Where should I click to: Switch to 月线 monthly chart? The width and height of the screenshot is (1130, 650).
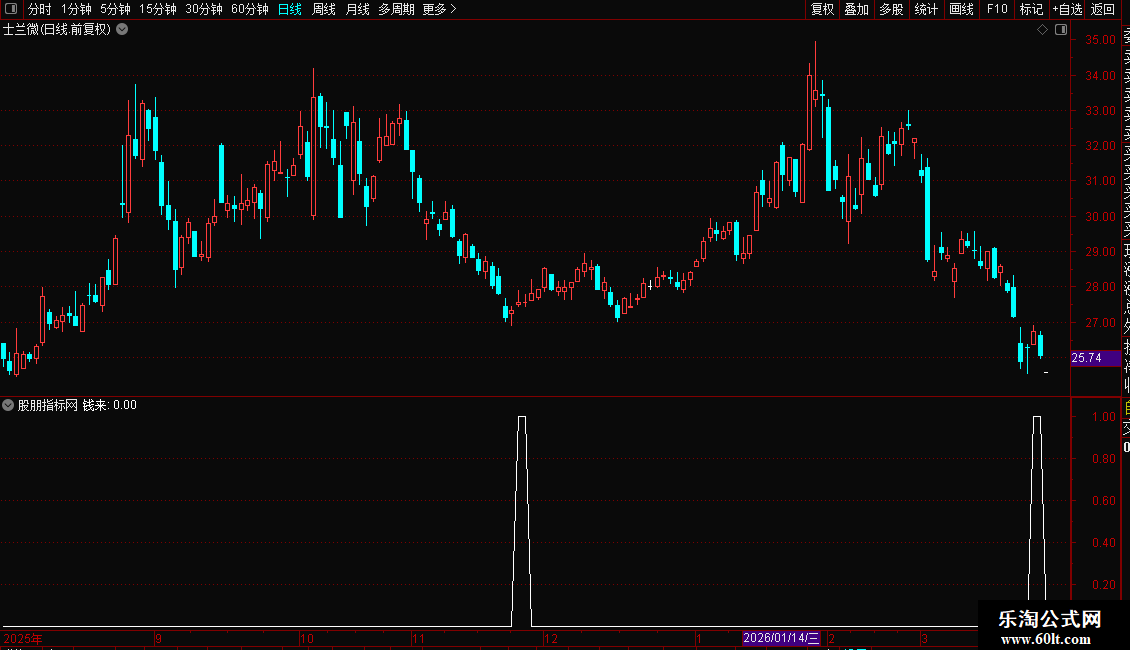[x=357, y=9]
